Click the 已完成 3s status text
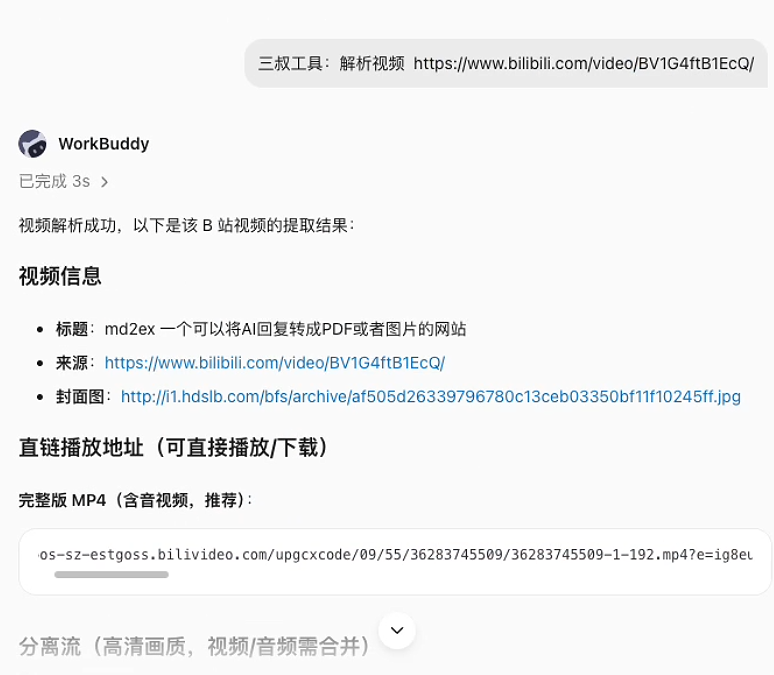The height and width of the screenshot is (675, 774). (54, 182)
